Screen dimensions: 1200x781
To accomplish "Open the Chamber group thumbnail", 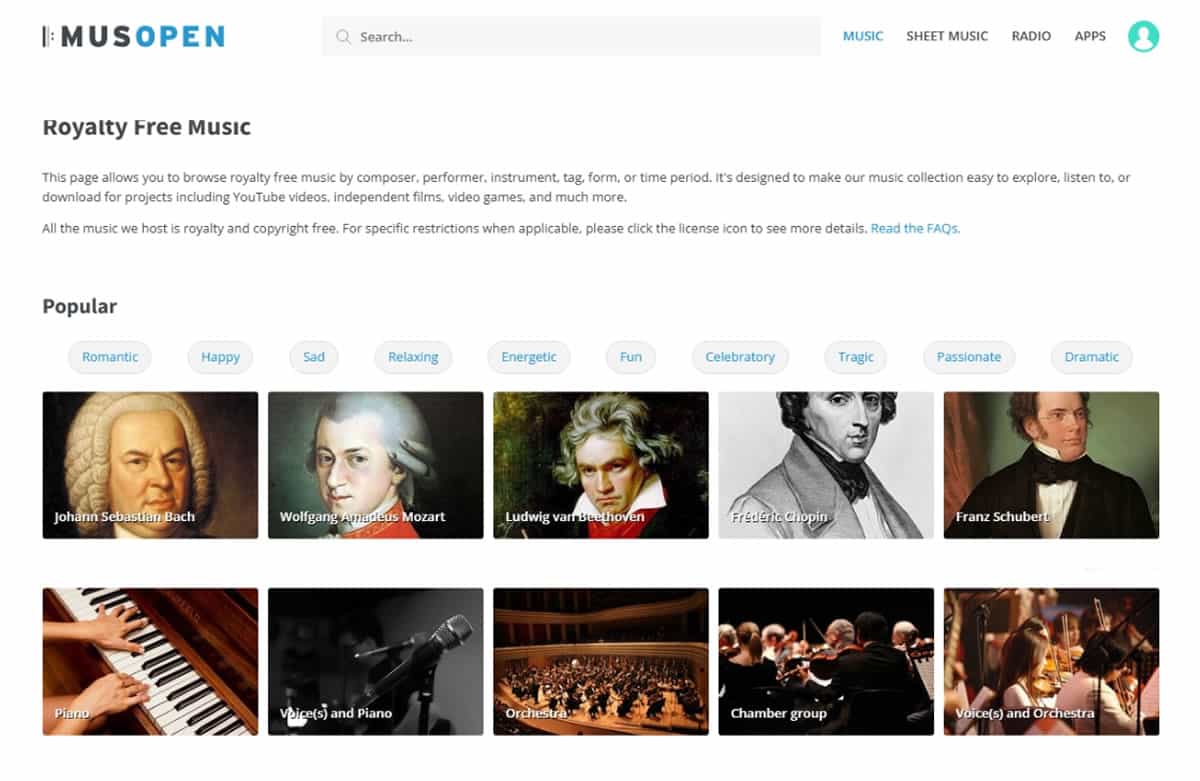I will tap(826, 661).
